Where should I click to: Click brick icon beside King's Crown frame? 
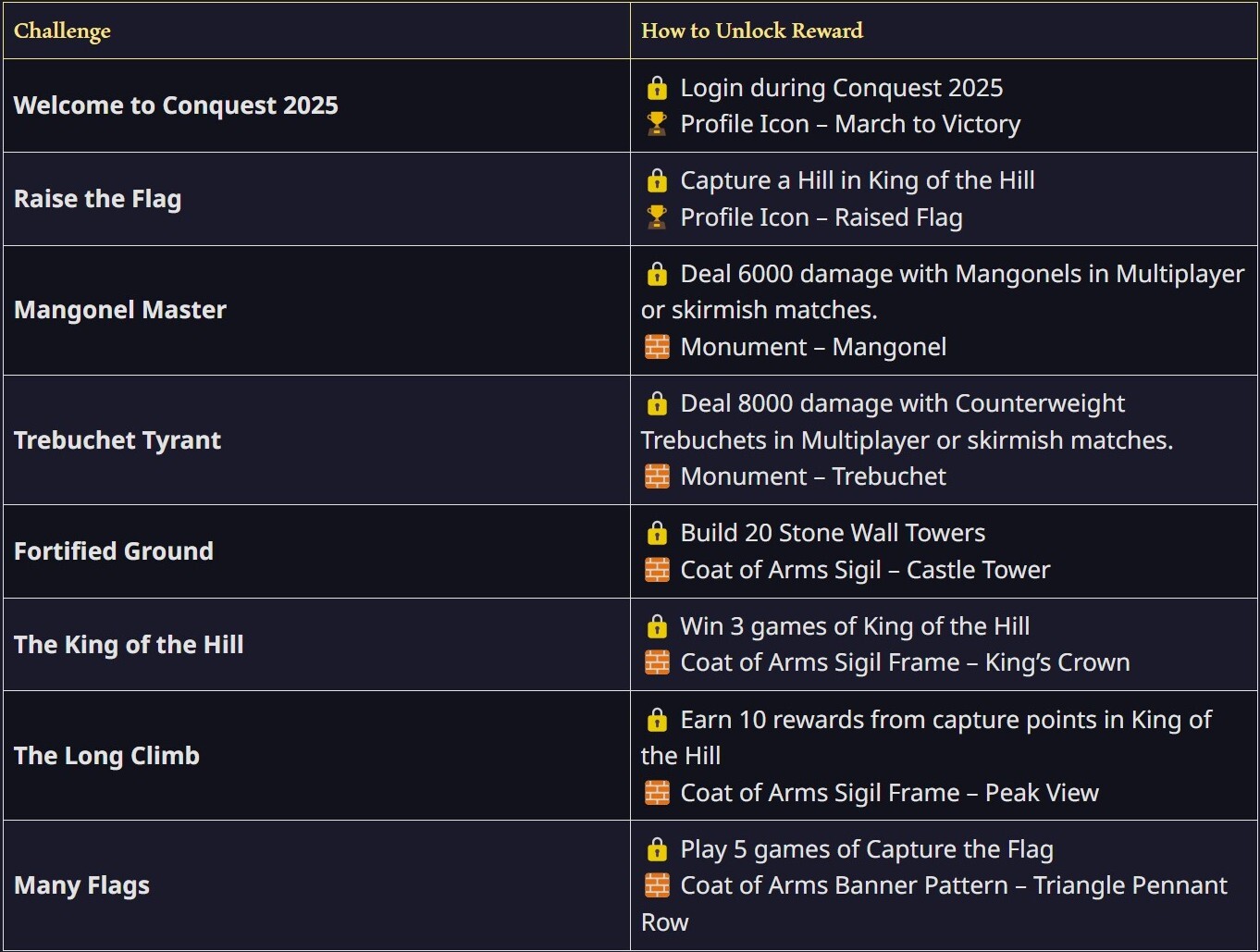[657, 662]
